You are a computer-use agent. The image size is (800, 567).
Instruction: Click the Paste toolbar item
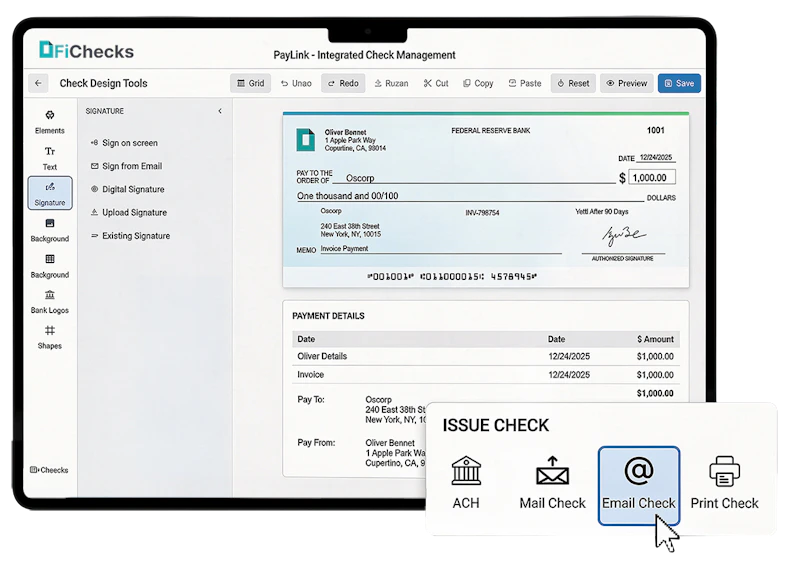pyautogui.click(x=524, y=83)
